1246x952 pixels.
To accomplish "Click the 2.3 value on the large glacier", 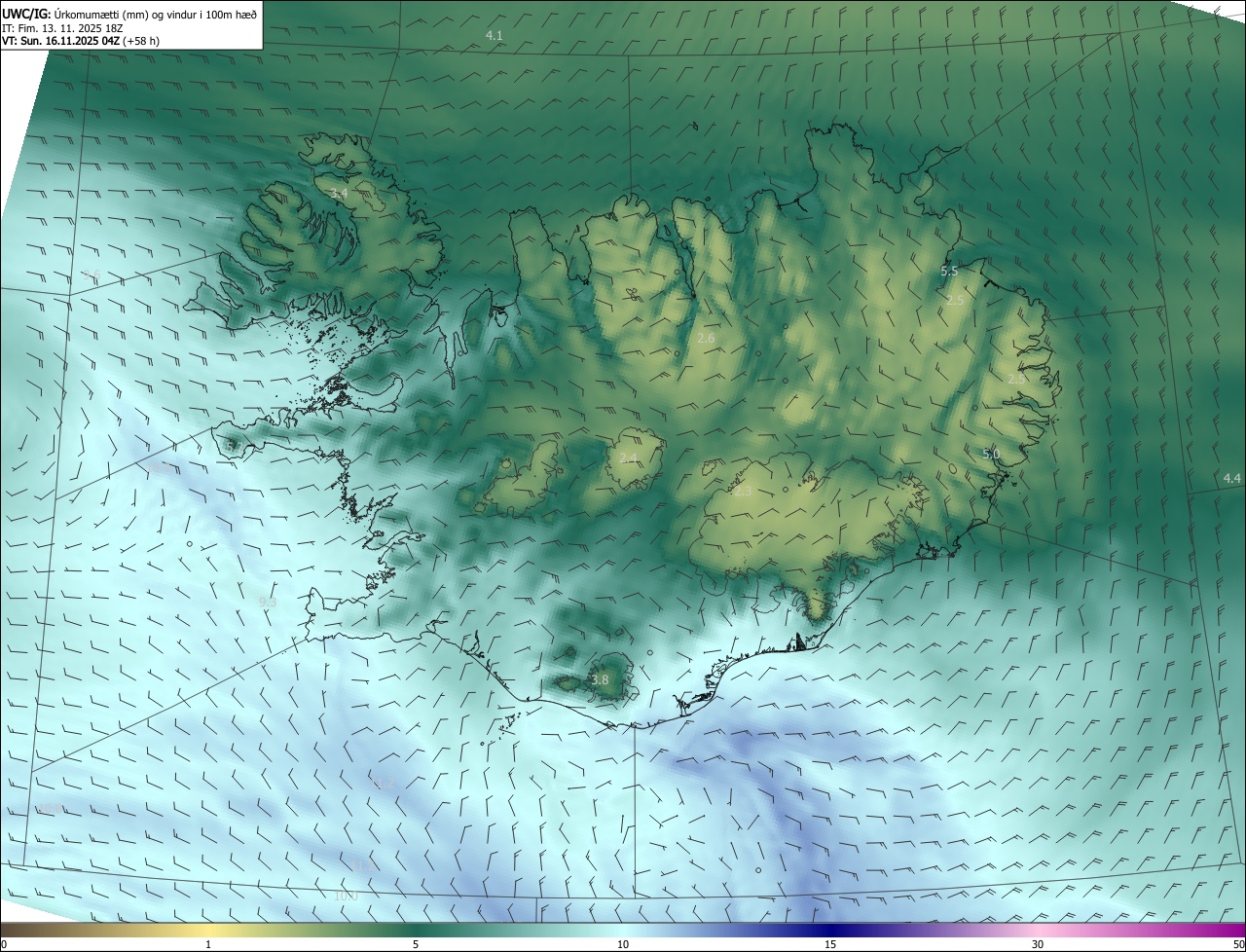I will click(743, 492).
